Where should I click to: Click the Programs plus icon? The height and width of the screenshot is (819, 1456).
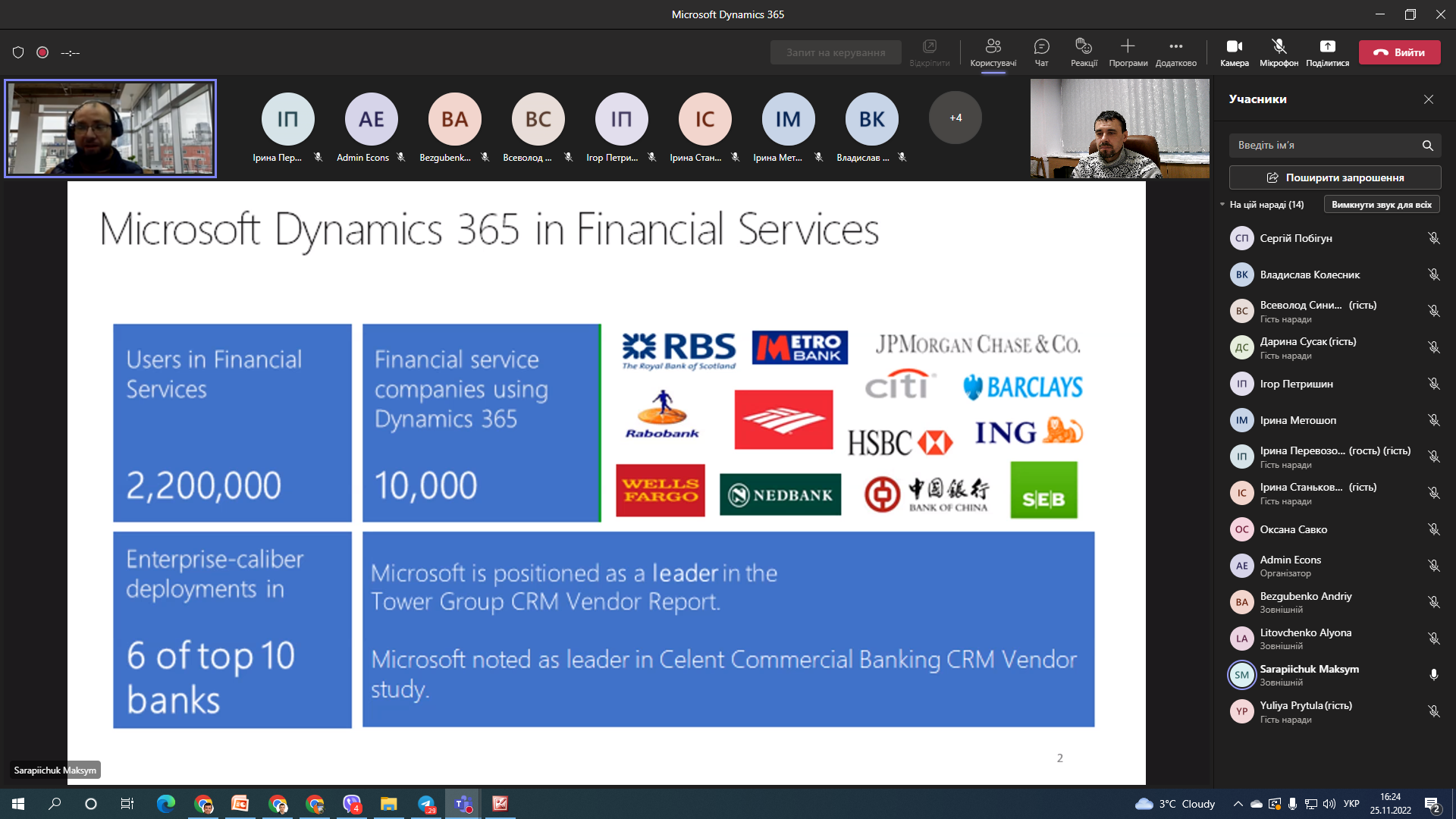pos(1128,47)
